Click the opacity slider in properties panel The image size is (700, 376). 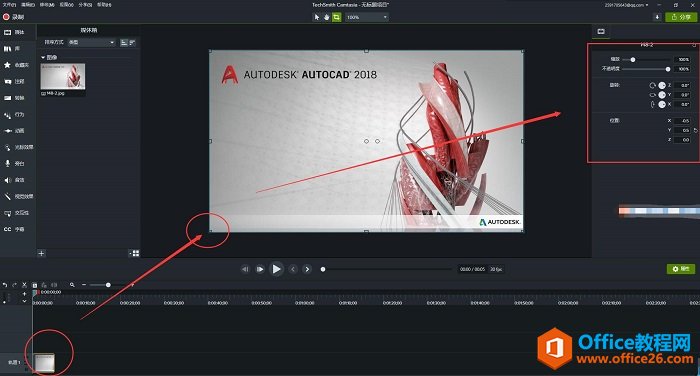(x=646, y=69)
